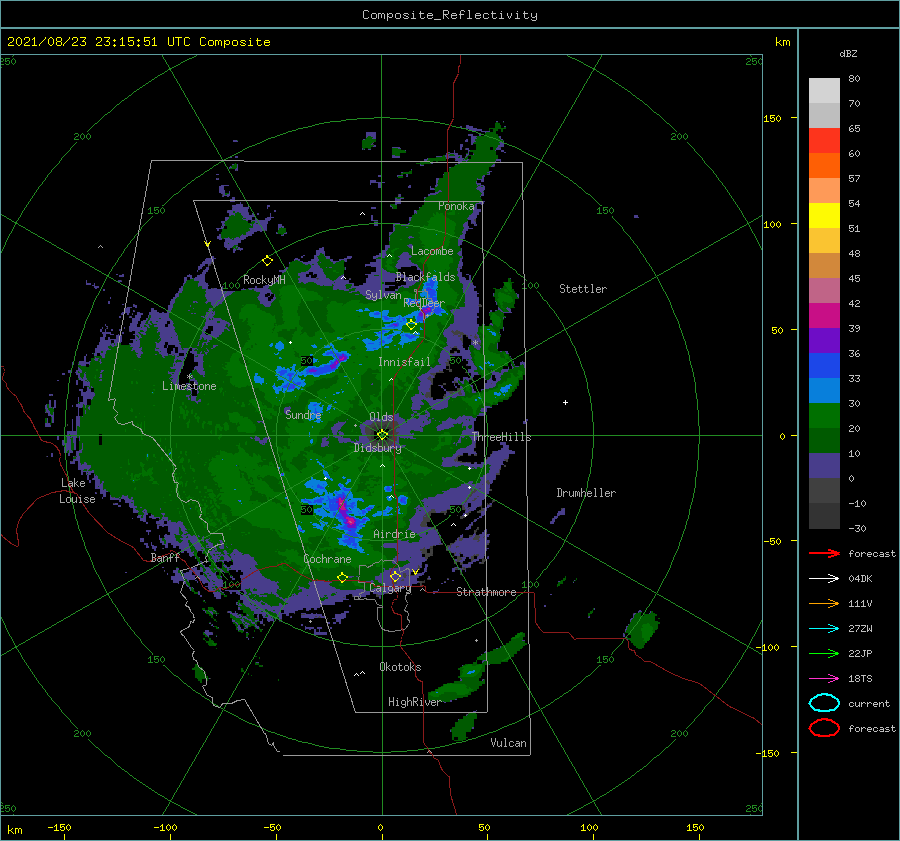
Task: Click the Didsbury city label
Action: 378,448
